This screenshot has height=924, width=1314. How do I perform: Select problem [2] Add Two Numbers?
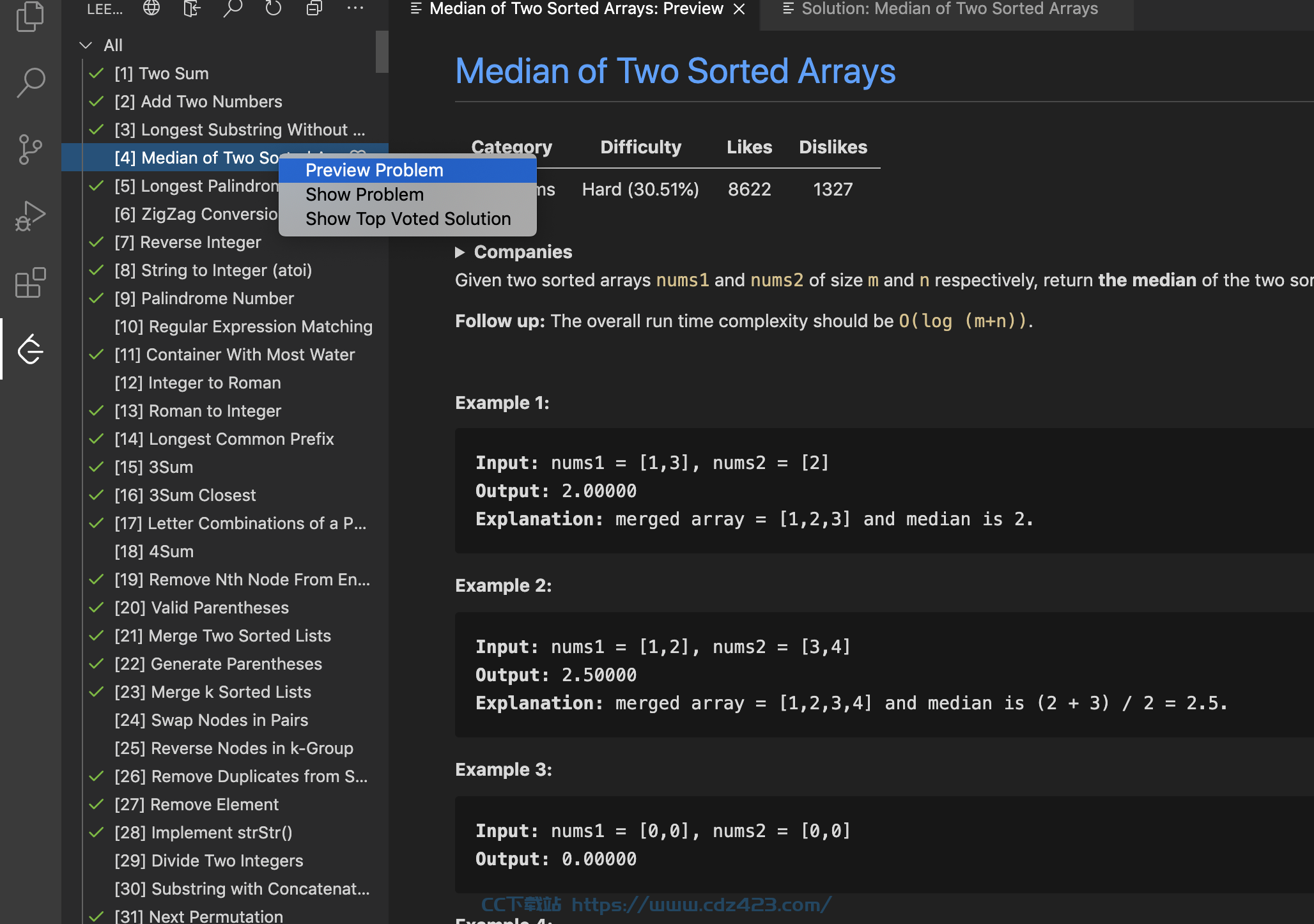coord(225,102)
